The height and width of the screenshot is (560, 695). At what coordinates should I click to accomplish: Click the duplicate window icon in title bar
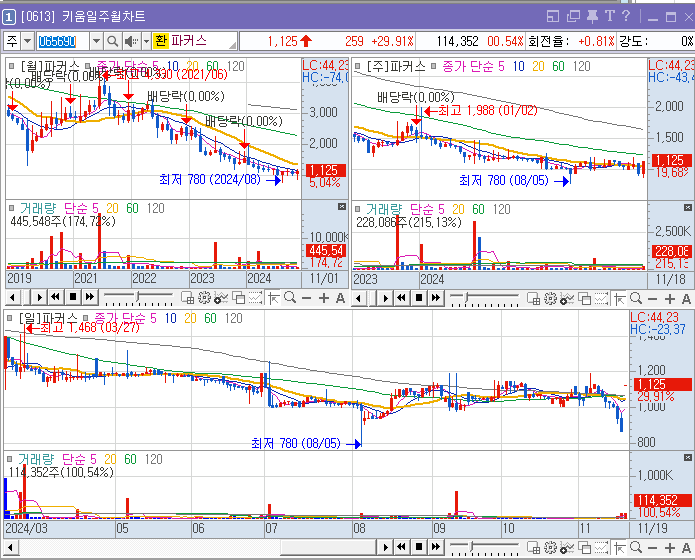[573, 16]
